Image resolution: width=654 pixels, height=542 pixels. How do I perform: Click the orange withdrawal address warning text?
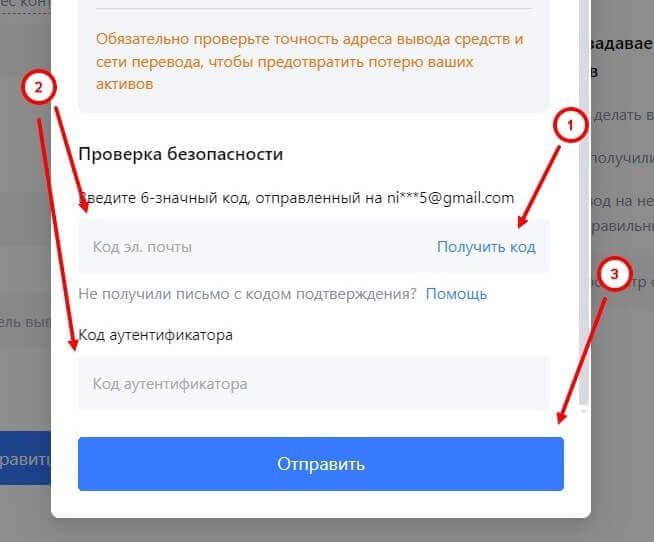(309, 61)
